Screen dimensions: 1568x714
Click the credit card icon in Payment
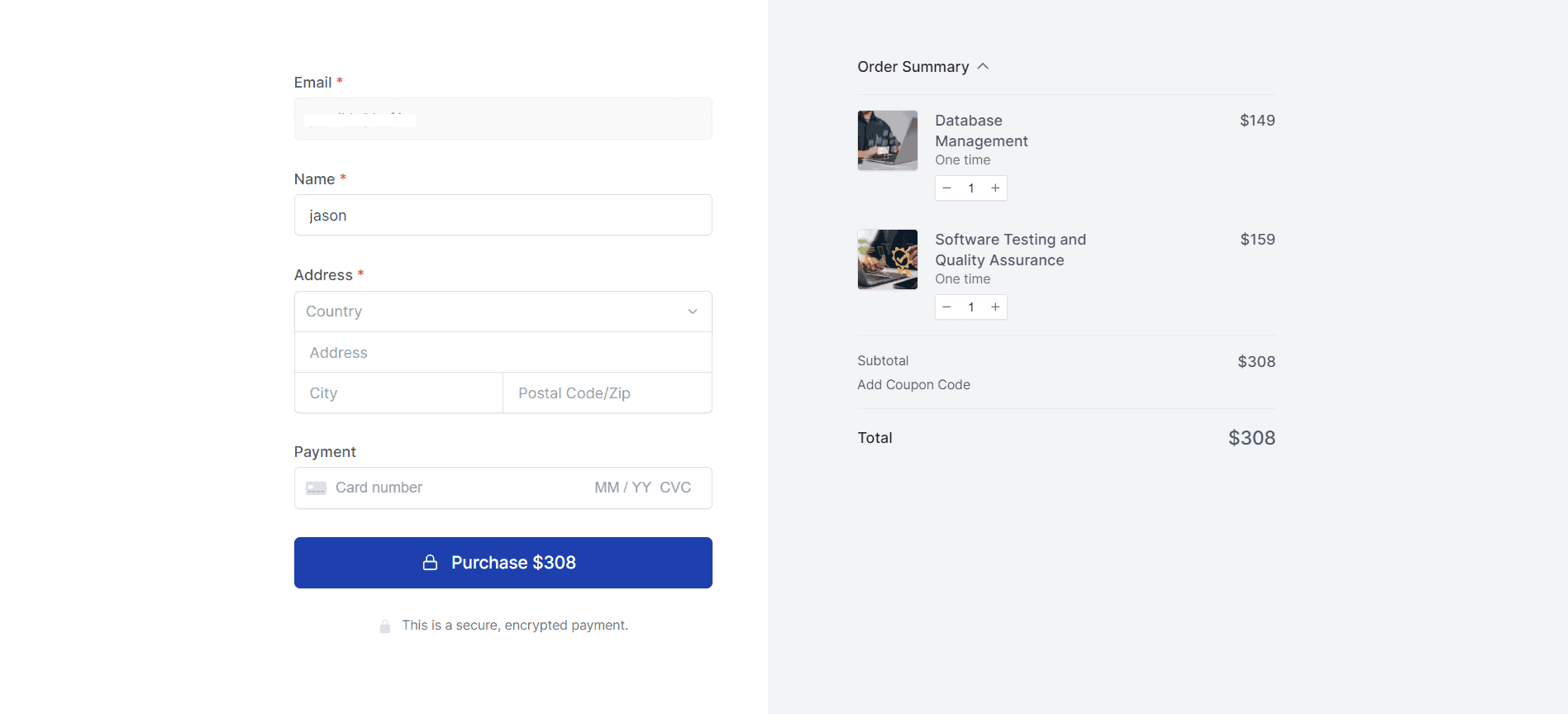coord(316,488)
